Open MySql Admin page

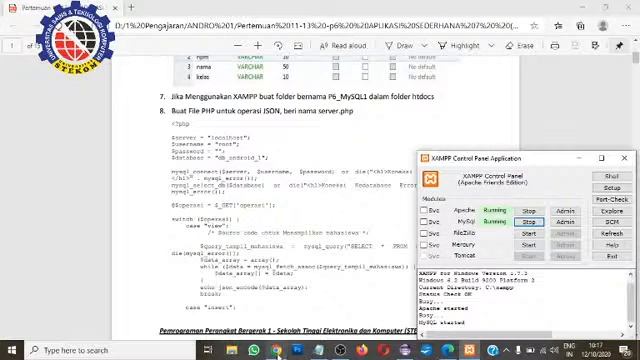click(x=565, y=222)
